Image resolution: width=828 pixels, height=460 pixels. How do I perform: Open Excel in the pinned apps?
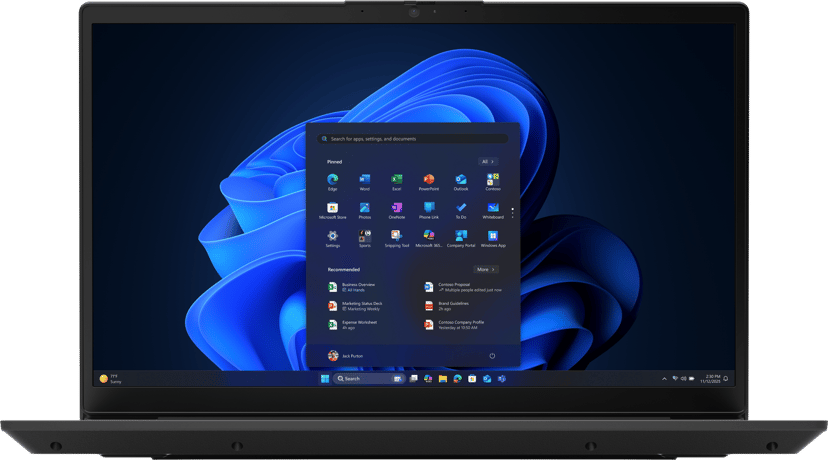point(397,181)
